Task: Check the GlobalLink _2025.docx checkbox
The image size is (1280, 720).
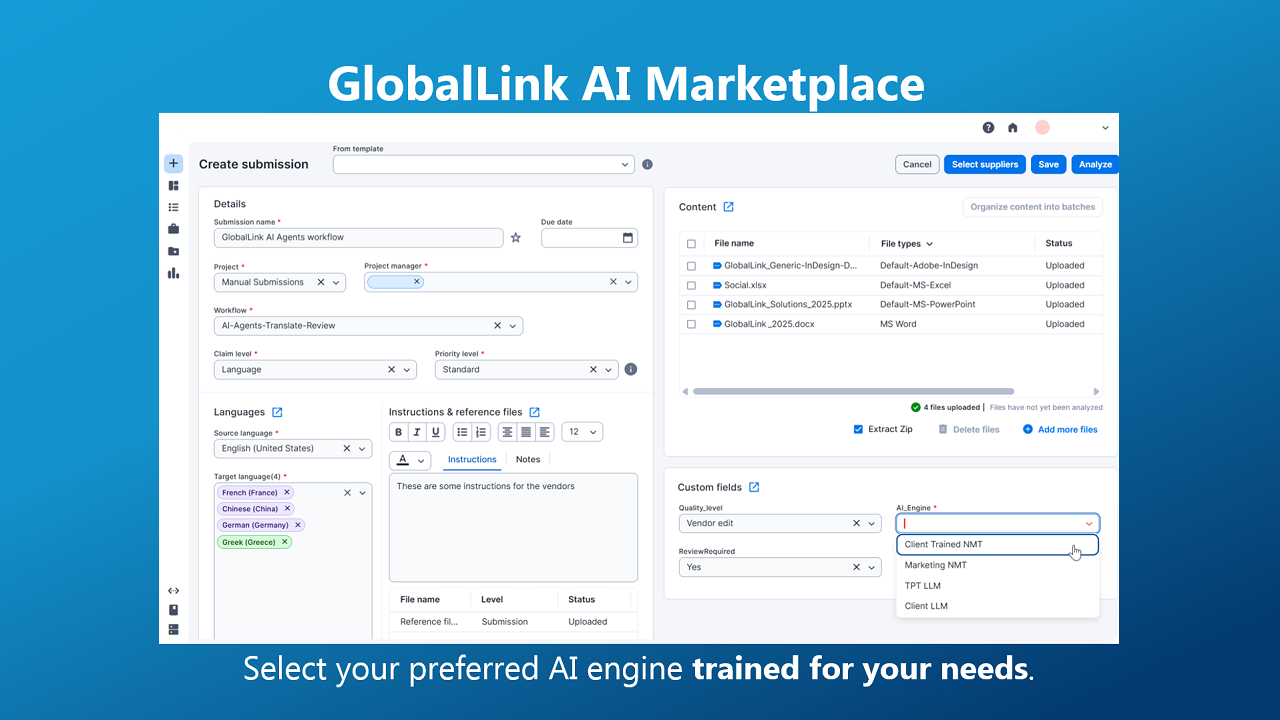Action: (691, 324)
